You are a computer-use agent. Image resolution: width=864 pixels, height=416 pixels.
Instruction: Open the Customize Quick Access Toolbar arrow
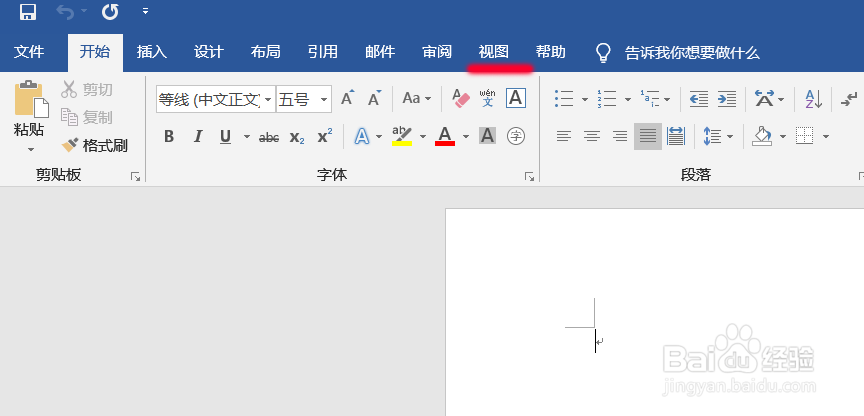145,11
